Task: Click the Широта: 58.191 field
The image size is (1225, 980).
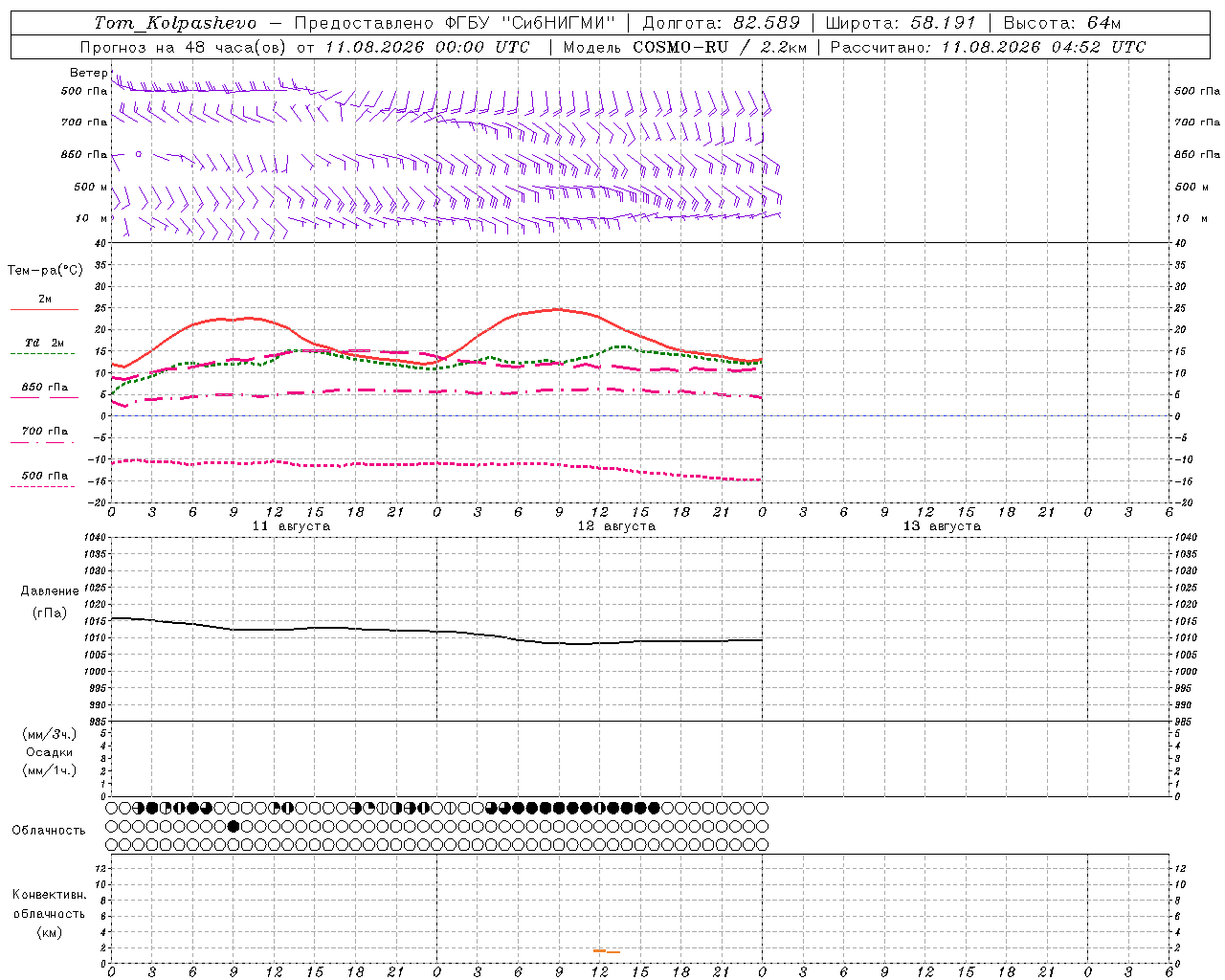Action: 900,23
